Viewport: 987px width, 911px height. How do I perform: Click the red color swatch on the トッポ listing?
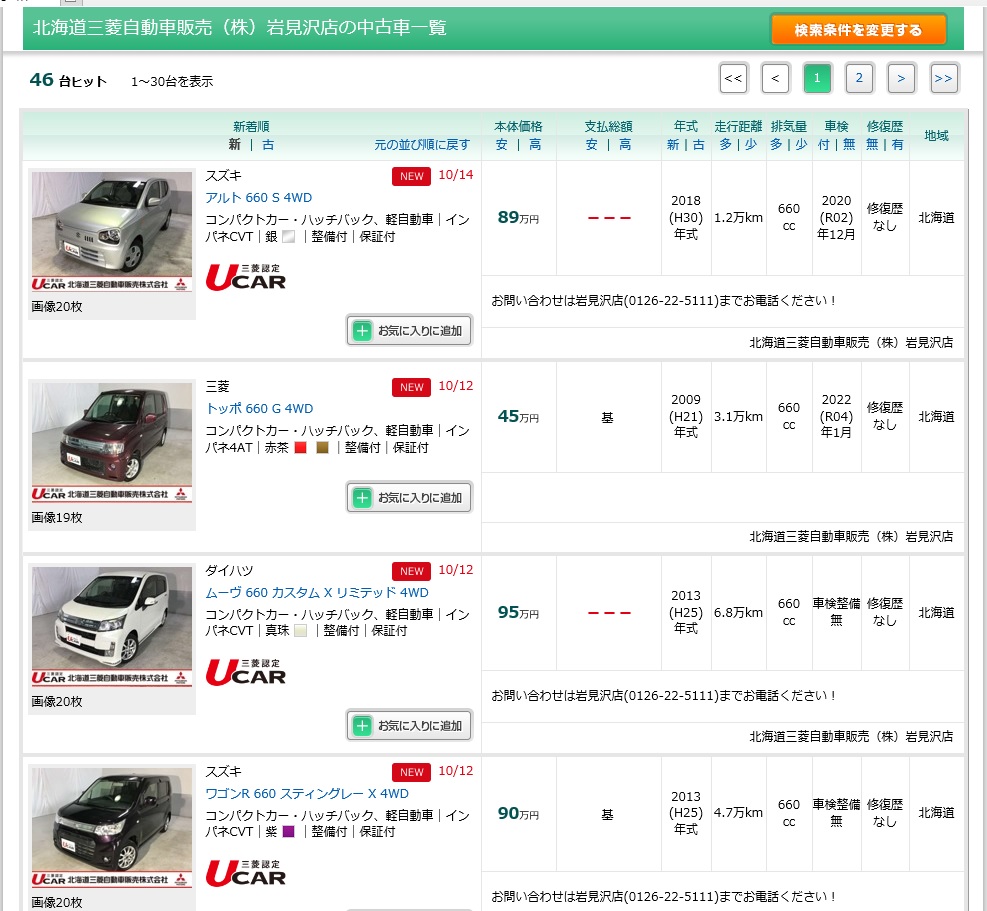[301, 448]
